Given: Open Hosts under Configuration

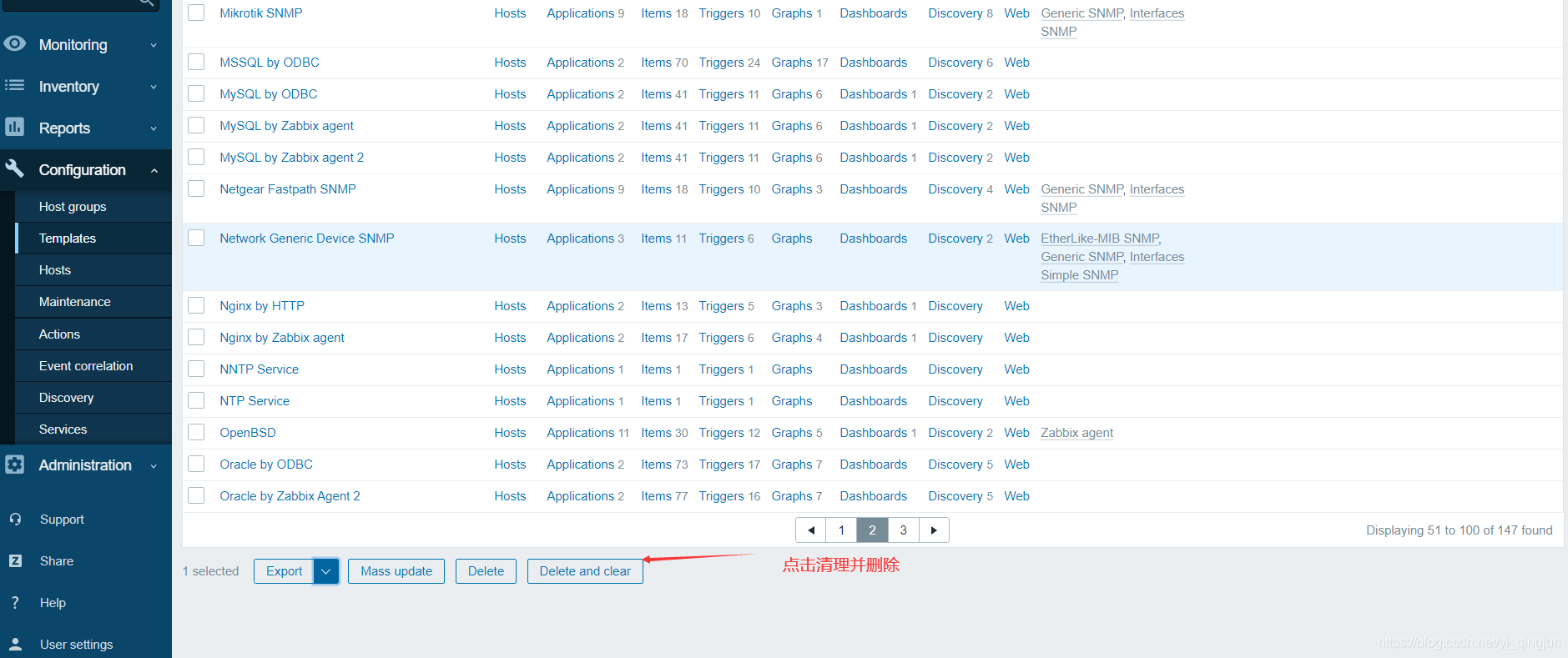Looking at the screenshot, I should [x=93, y=269].
